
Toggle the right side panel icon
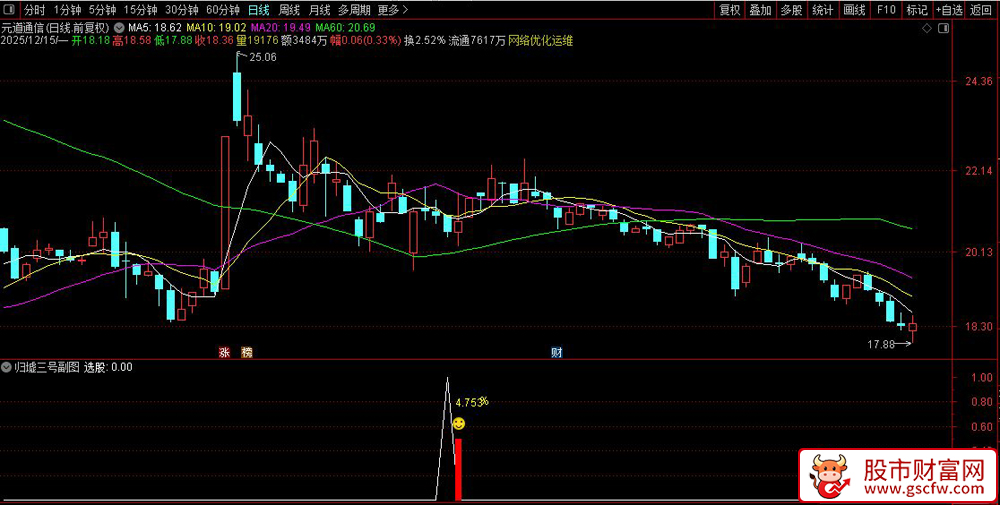click(945, 29)
